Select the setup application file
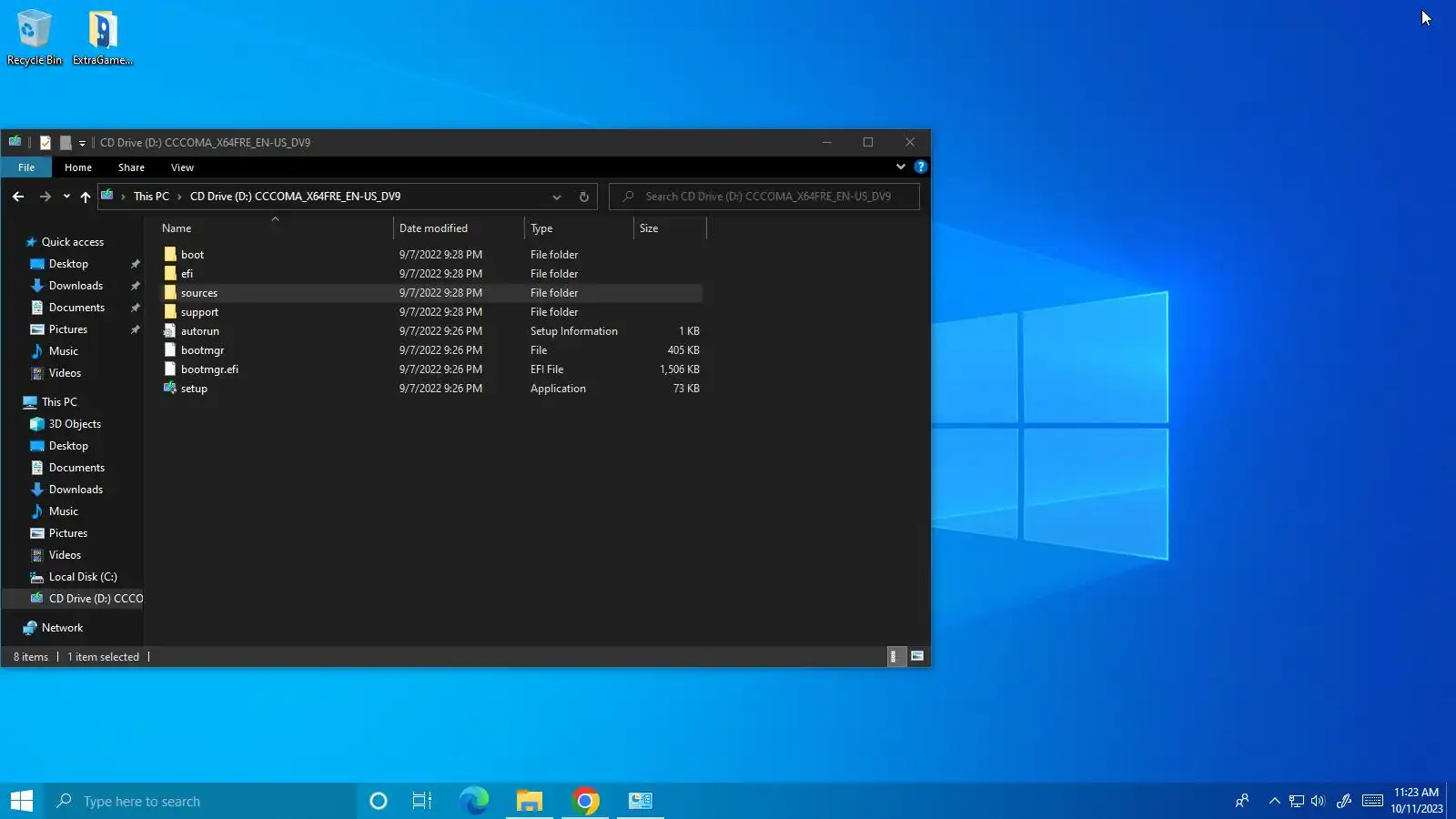This screenshot has width=1456, height=819. (194, 389)
